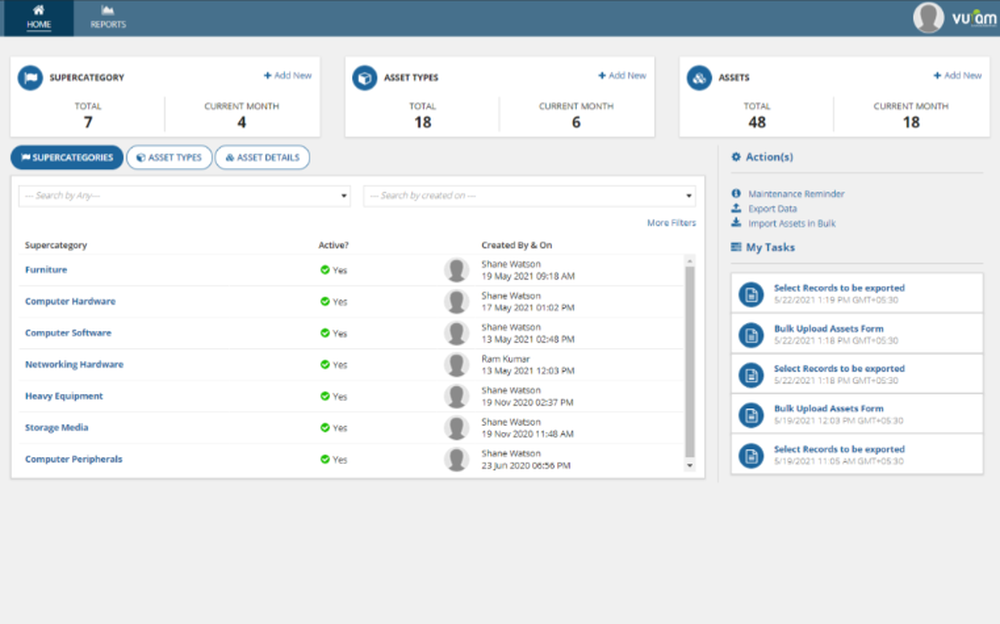
Task: Click the user profile avatar
Action: pos(927,17)
